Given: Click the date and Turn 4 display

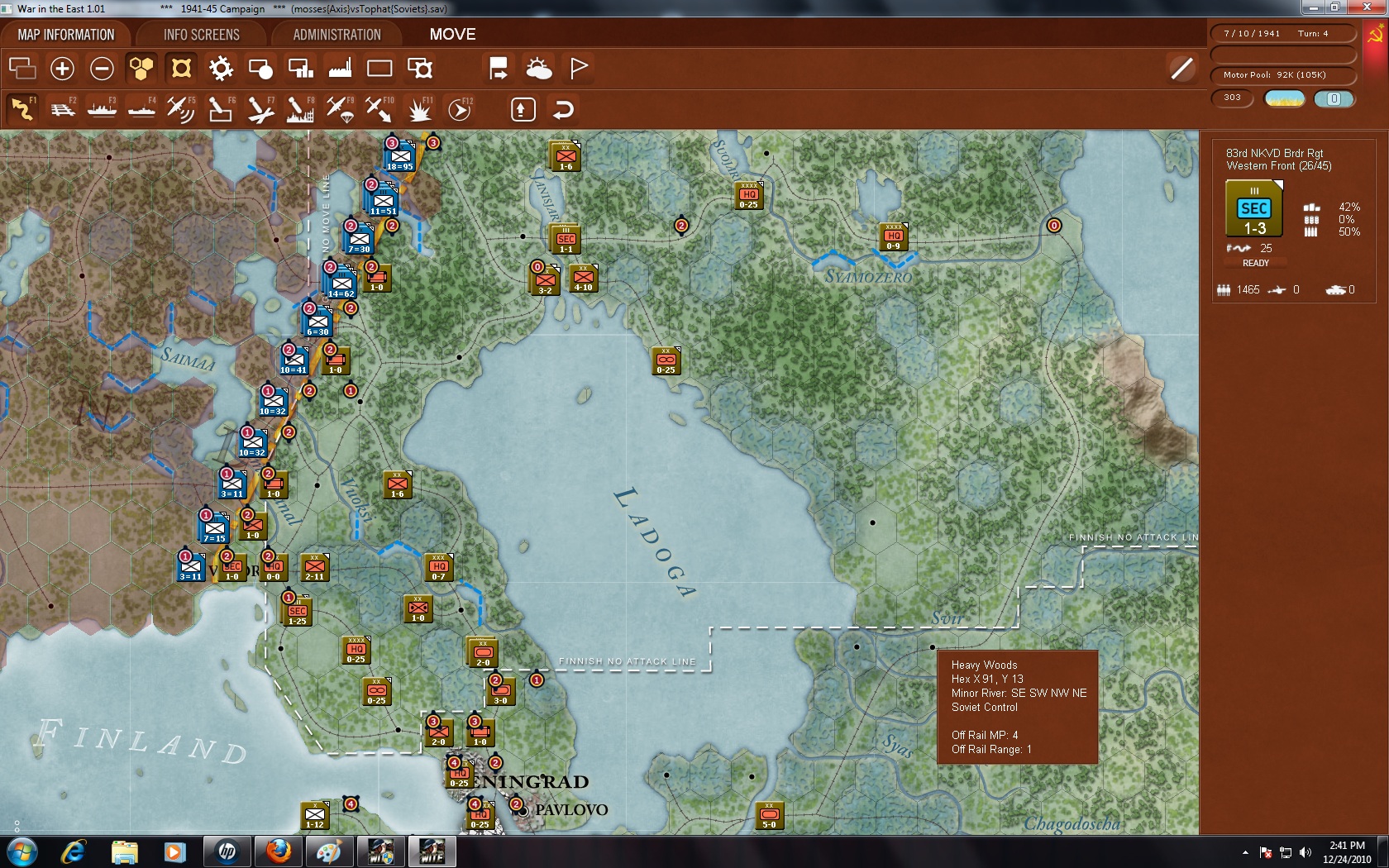Looking at the screenshot, I should coord(1283,34).
